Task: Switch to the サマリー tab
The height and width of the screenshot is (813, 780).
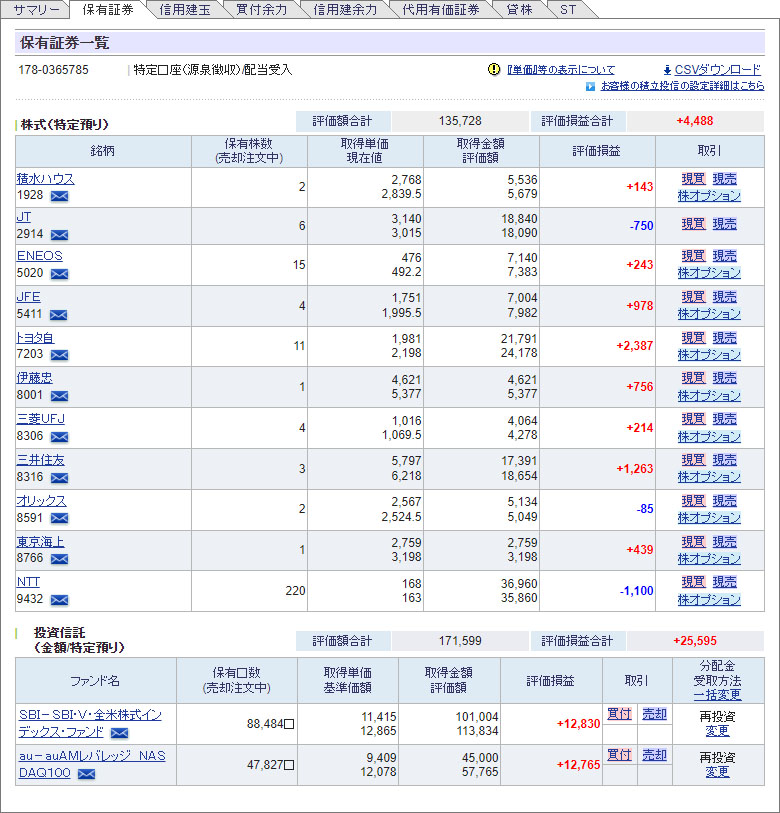Action: [37, 10]
